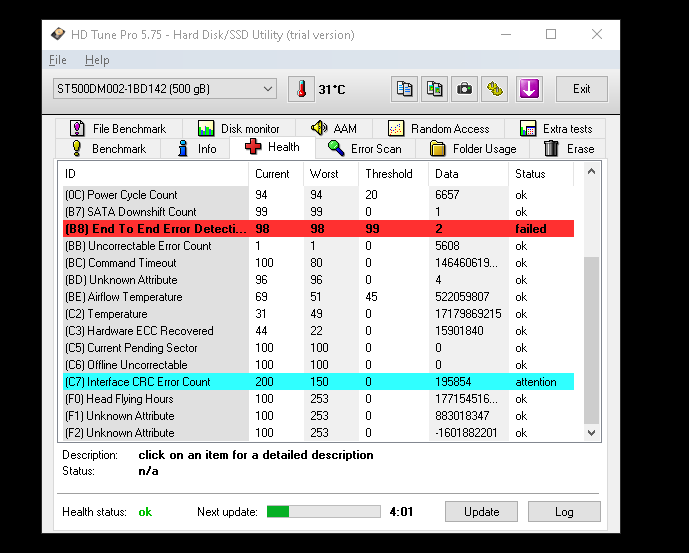Click the light bulb Benchmark icon
The image size is (689, 553).
76,149
